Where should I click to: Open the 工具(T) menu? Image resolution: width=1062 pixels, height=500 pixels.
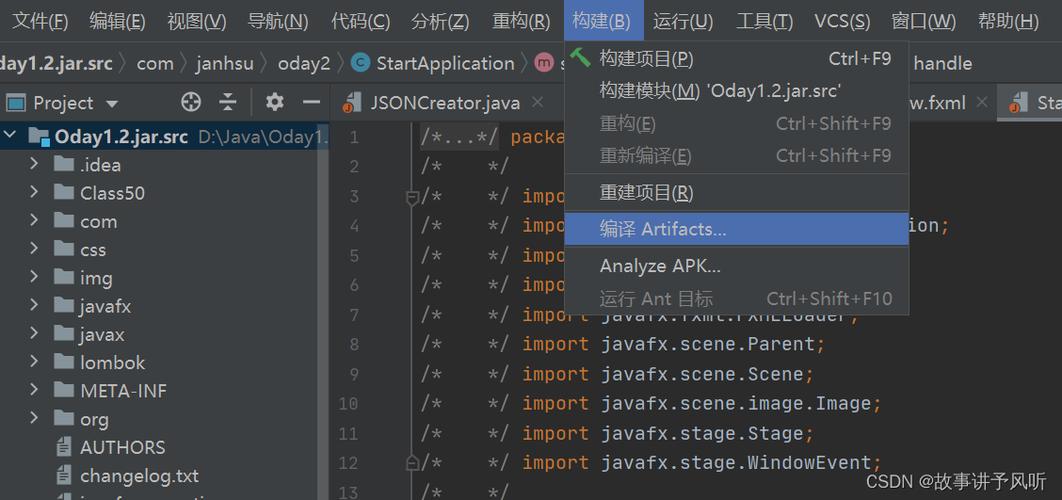tap(765, 21)
